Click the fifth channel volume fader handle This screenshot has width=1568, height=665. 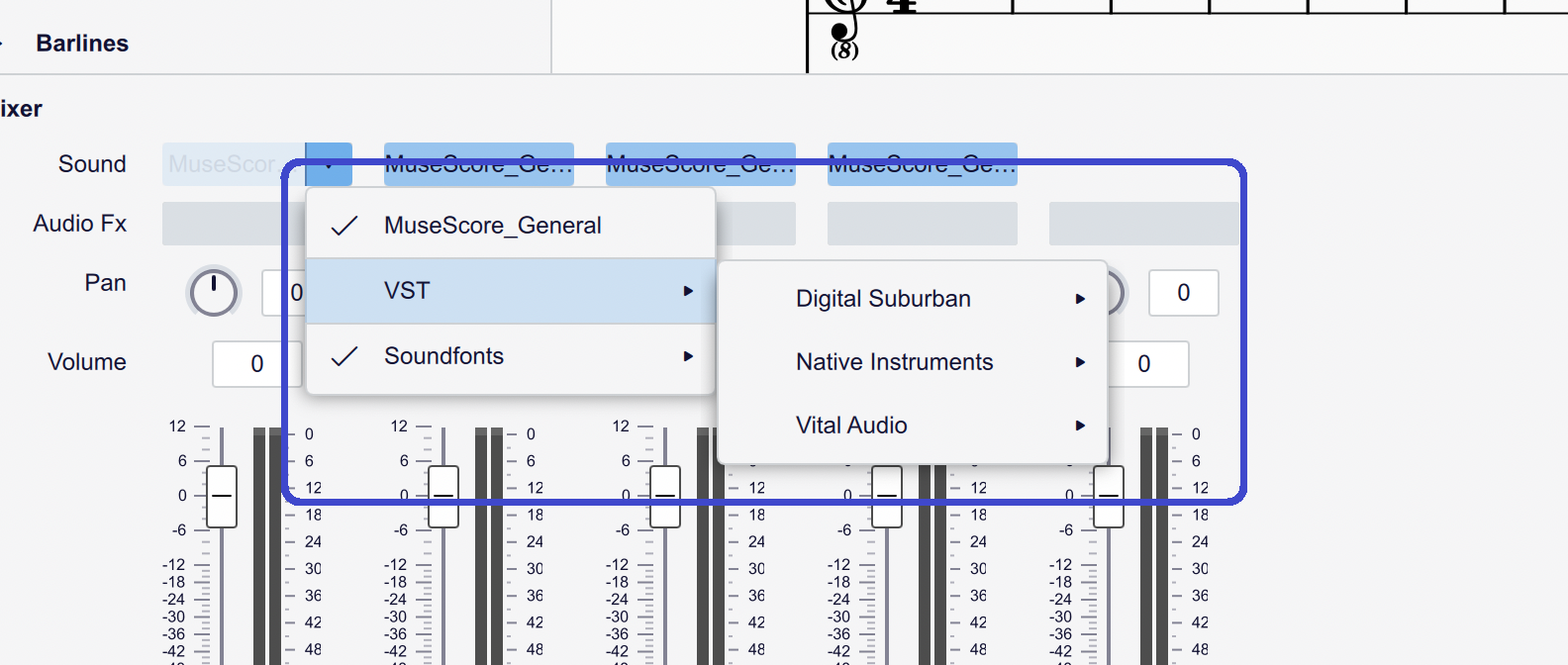tap(1109, 496)
